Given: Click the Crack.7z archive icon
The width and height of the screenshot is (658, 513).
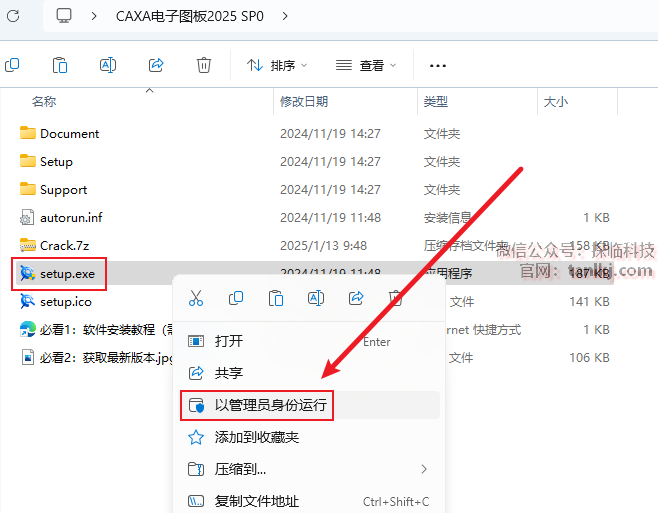Looking at the screenshot, I should click(28, 245).
